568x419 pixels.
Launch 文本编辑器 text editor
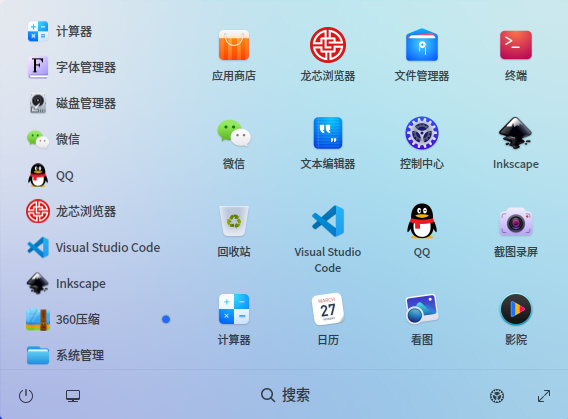tap(327, 133)
